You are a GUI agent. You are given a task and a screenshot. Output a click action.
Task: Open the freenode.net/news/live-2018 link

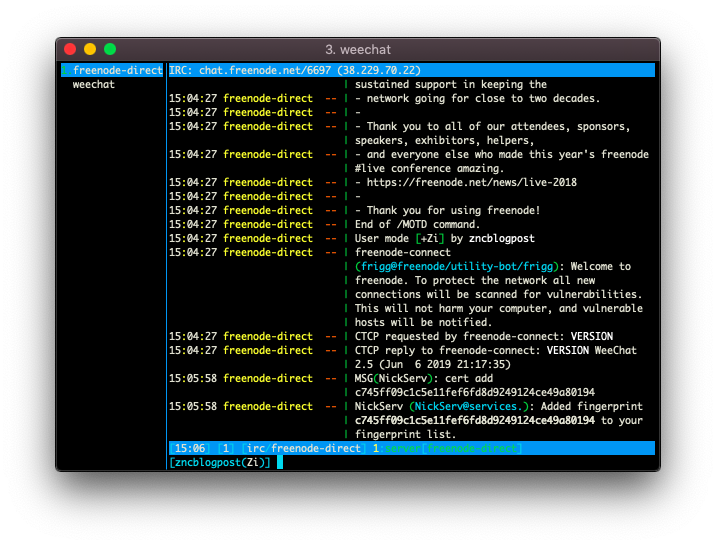click(472, 183)
